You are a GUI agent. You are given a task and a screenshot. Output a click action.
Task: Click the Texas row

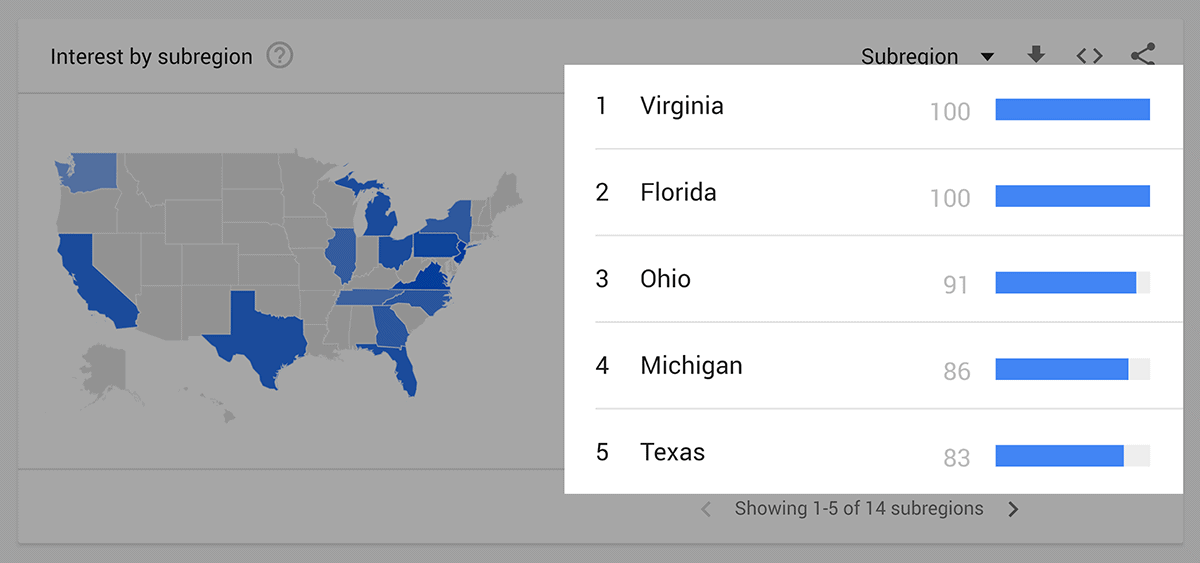click(x=873, y=452)
